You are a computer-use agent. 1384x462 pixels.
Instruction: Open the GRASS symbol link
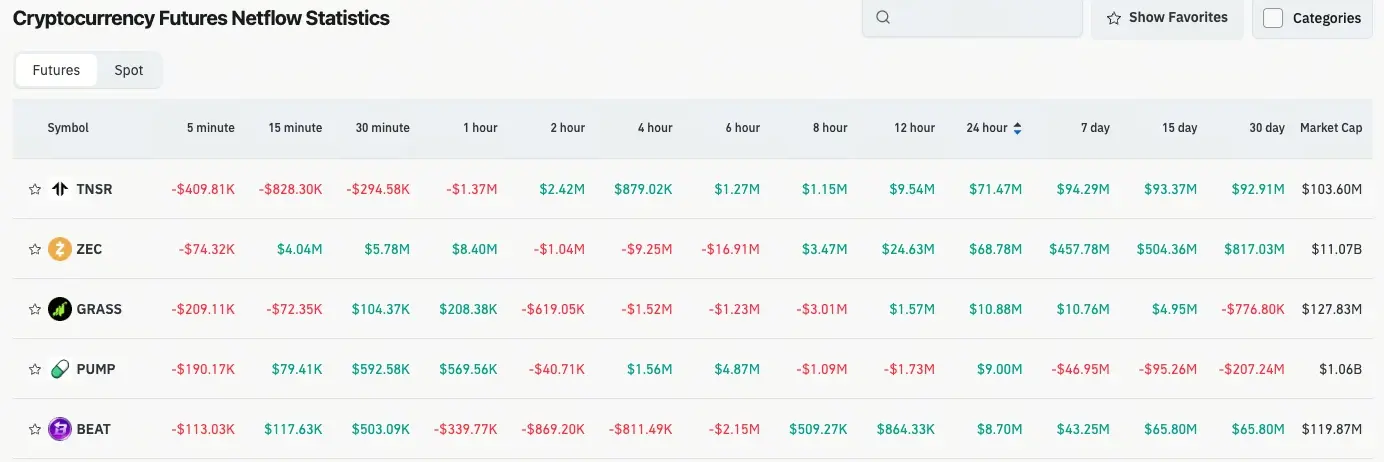[99, 309]
